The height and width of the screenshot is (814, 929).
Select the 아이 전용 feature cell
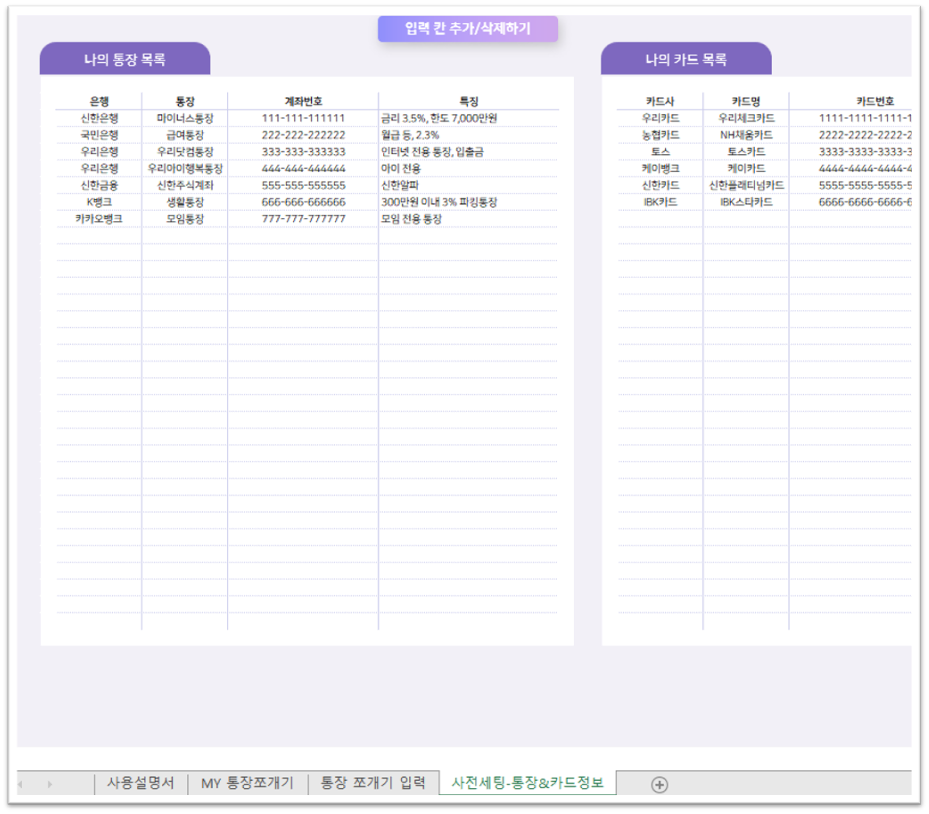click(x=469, y=168)
